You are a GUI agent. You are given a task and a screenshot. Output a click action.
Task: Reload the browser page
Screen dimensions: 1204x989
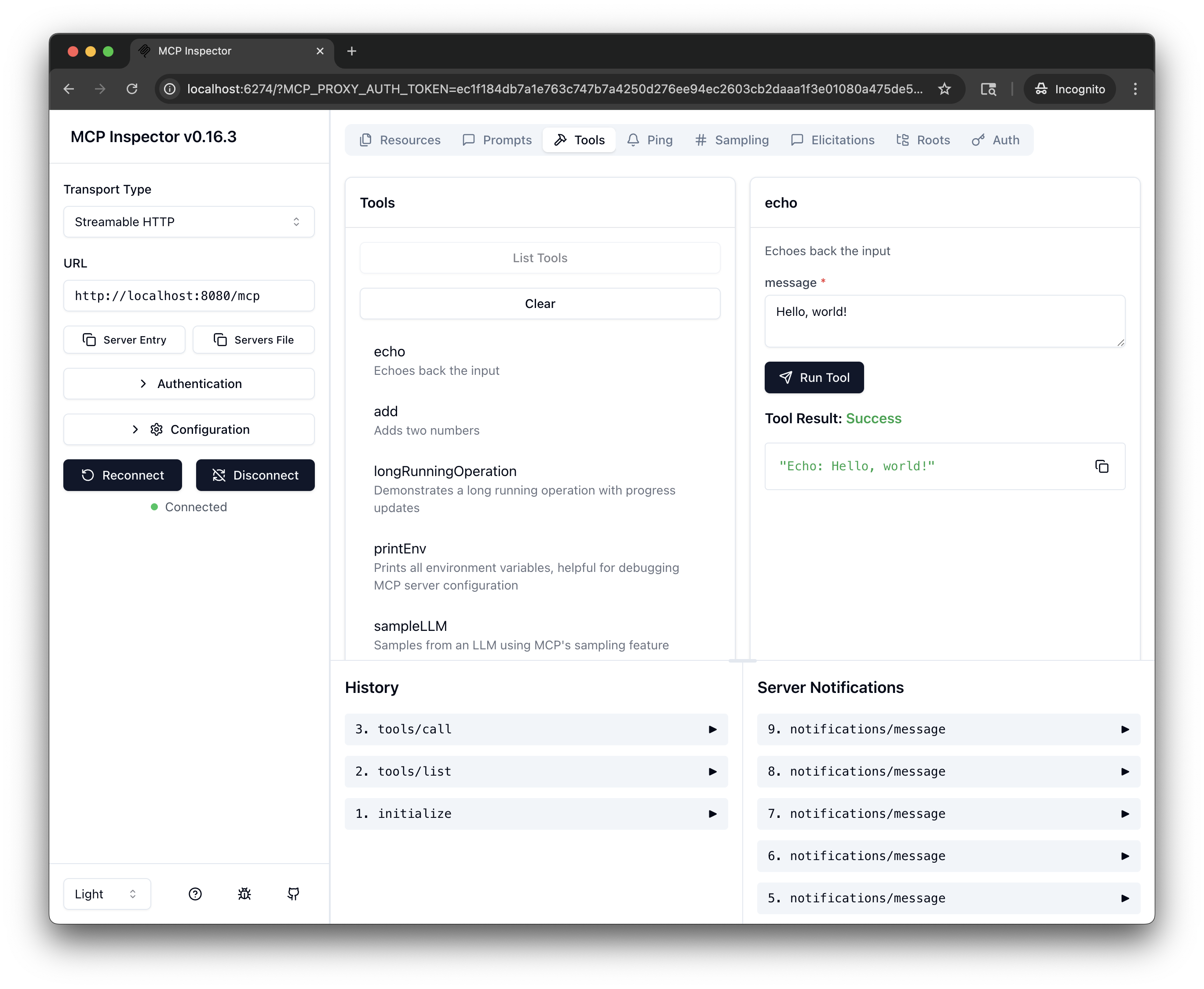click(132, 89)
